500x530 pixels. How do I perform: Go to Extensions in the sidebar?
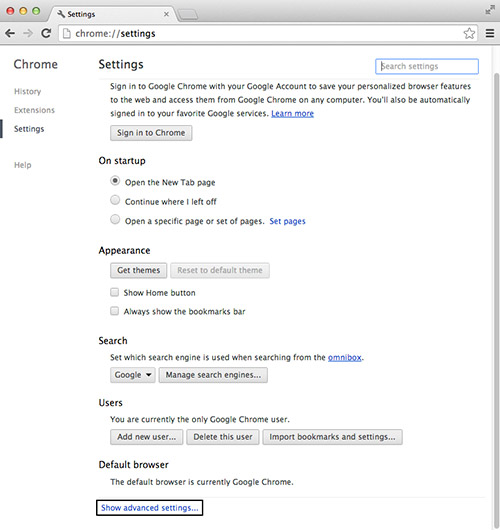tap(34, 110)
